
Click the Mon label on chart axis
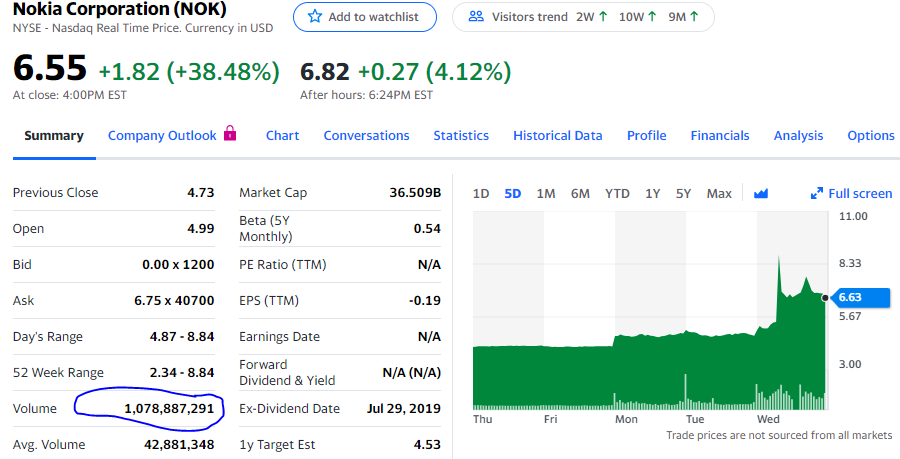pyautogui.click(x=626, y=419)
